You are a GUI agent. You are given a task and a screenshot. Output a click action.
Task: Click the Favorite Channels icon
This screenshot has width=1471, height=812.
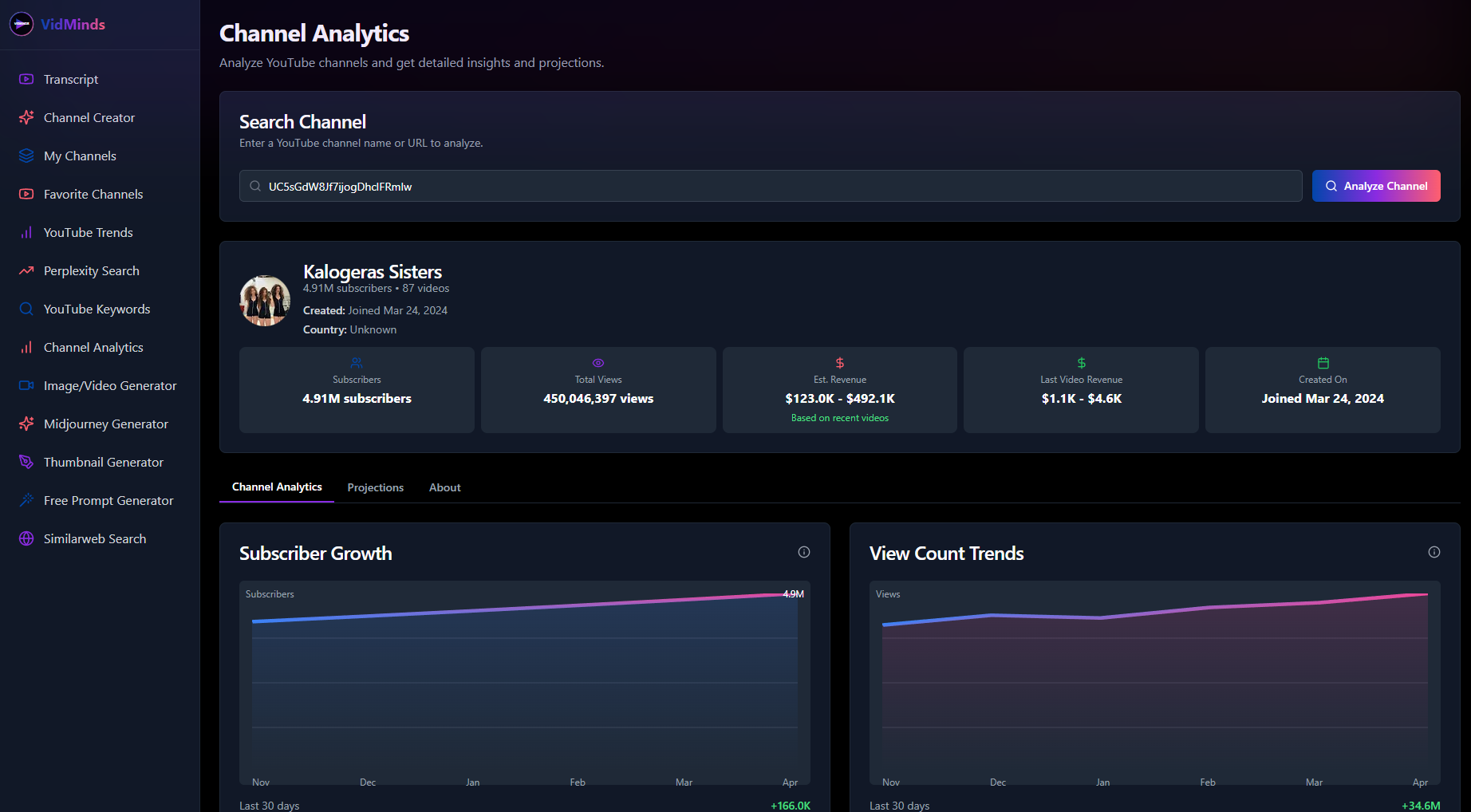point(26,194)
